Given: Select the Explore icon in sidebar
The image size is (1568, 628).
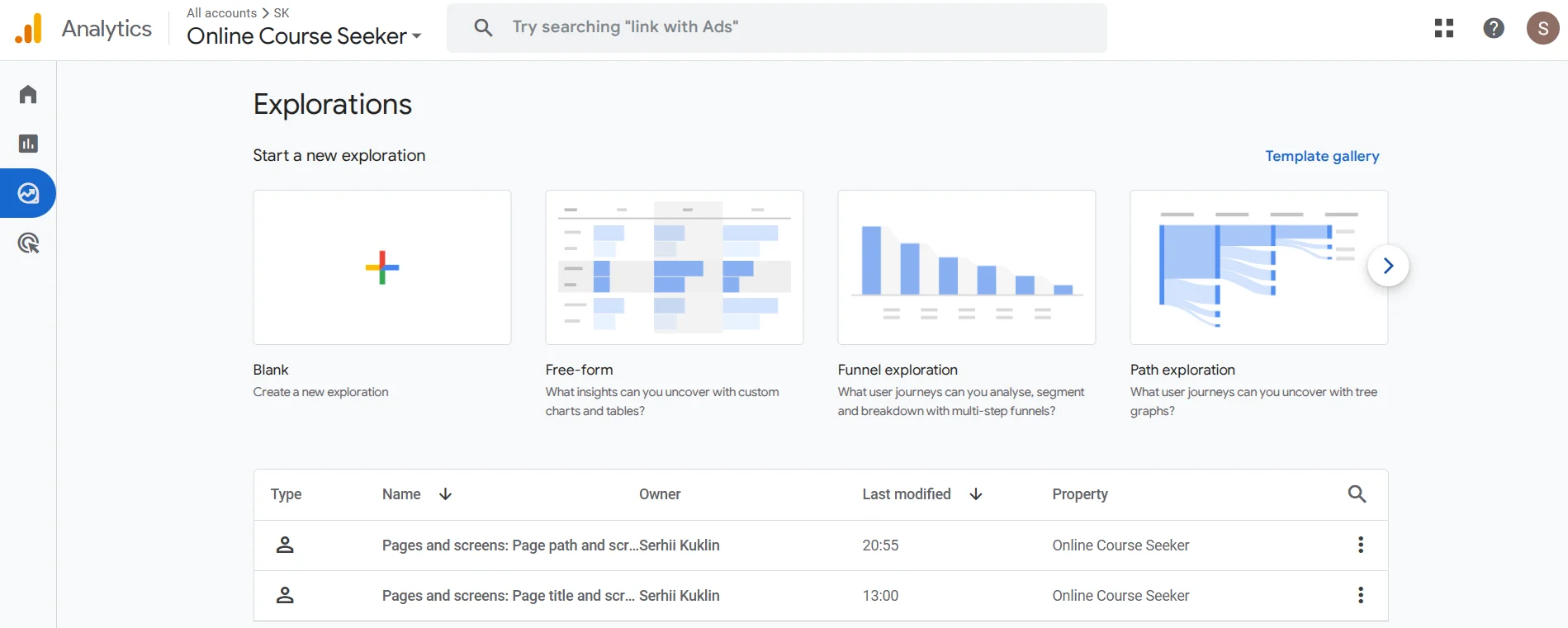Looking at the screenshot, I should pyautogui.click(x=28, y=193).
